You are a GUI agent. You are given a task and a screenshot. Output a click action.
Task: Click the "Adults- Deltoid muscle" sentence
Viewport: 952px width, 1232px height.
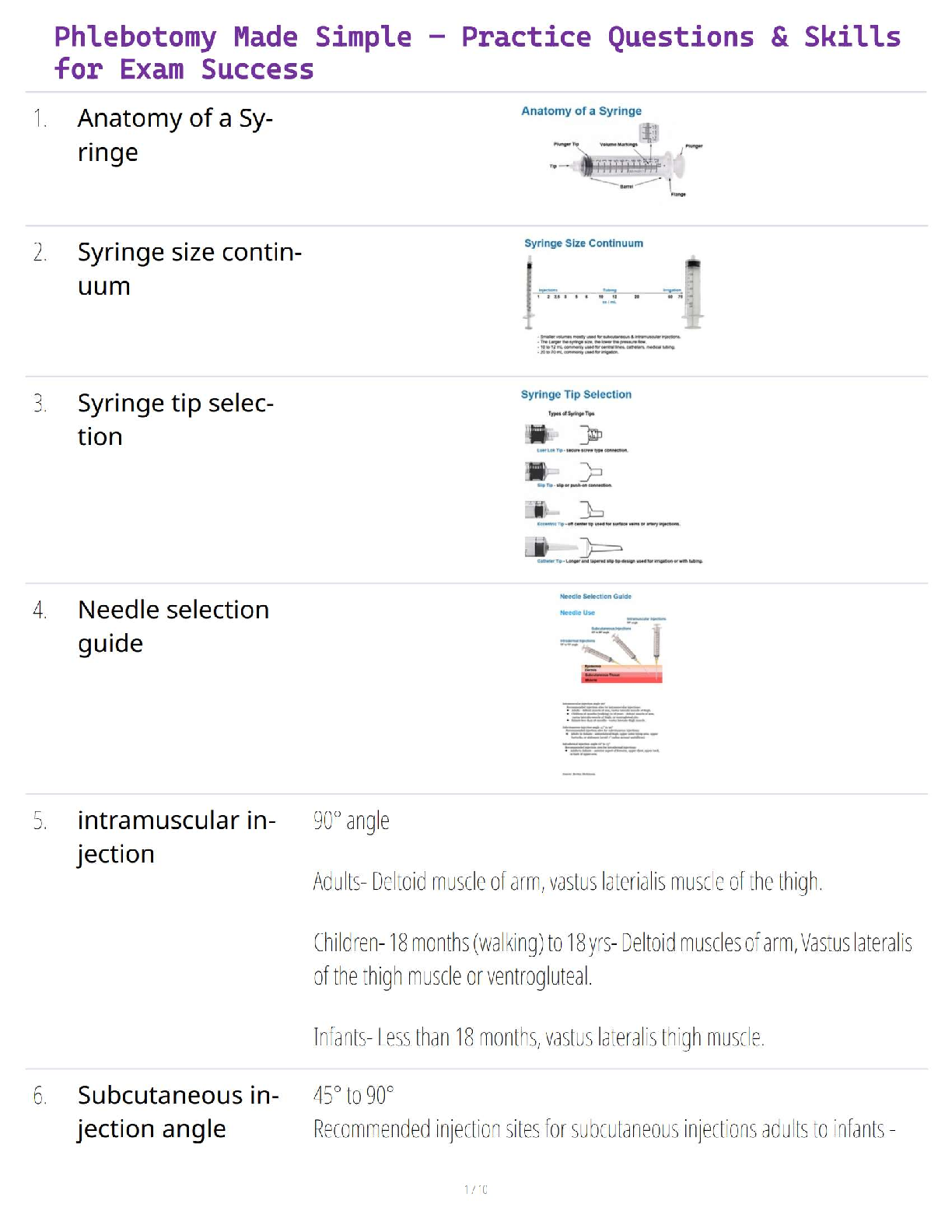click(567, 882)
